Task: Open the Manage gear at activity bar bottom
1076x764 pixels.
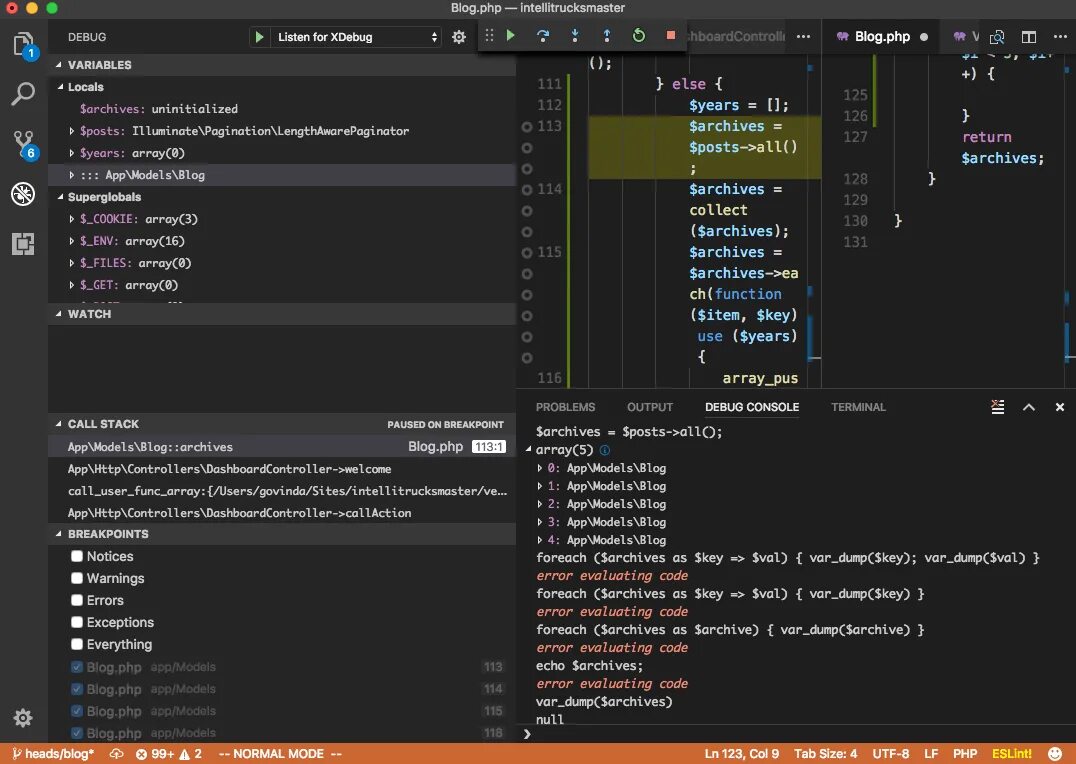Action: [23, 718]
